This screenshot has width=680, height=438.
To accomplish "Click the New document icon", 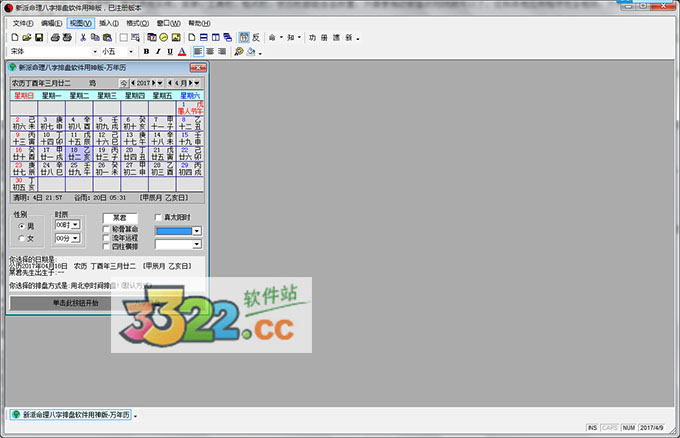I will click(15, 38).
